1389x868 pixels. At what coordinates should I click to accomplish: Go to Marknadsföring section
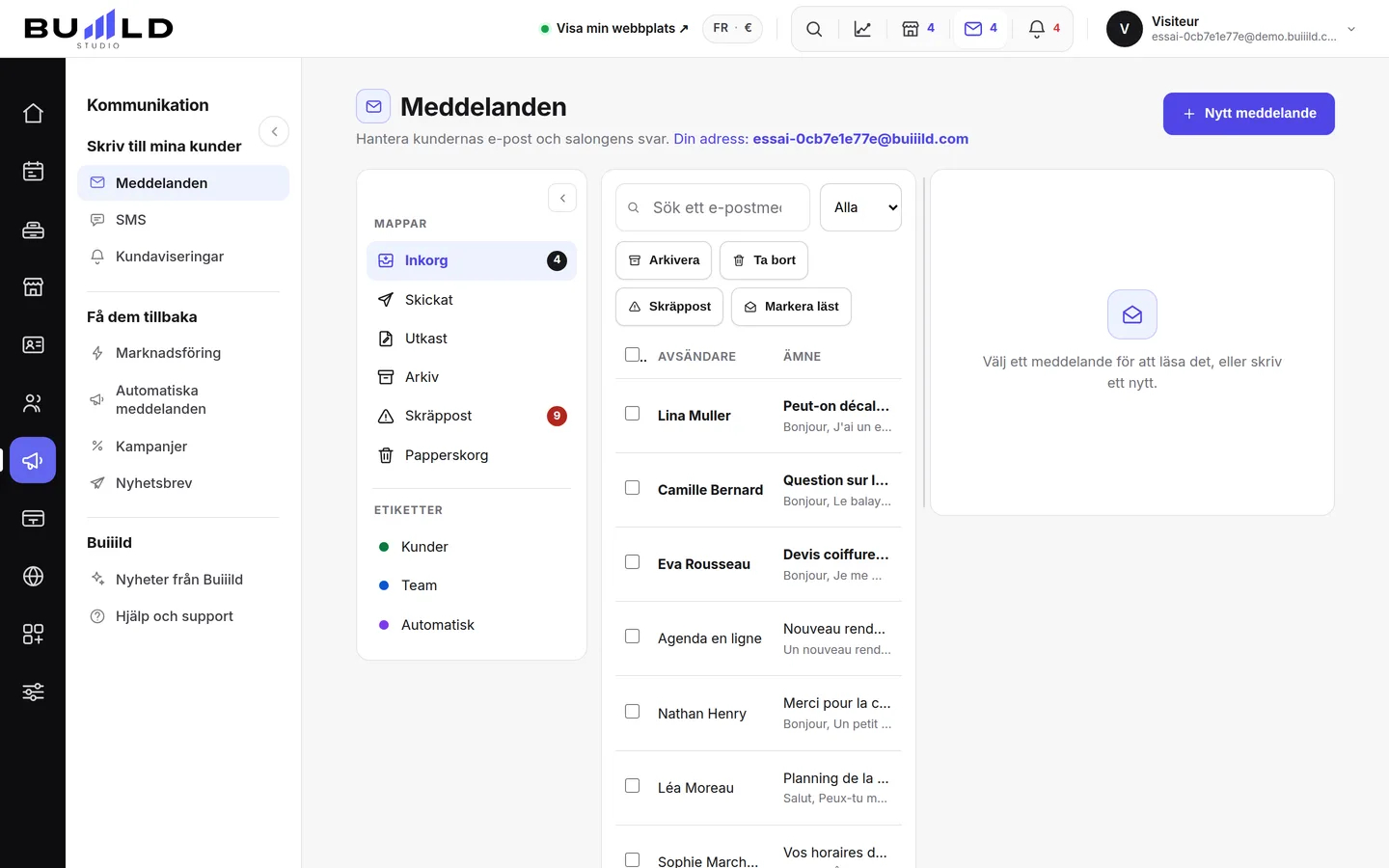[183, 353]
